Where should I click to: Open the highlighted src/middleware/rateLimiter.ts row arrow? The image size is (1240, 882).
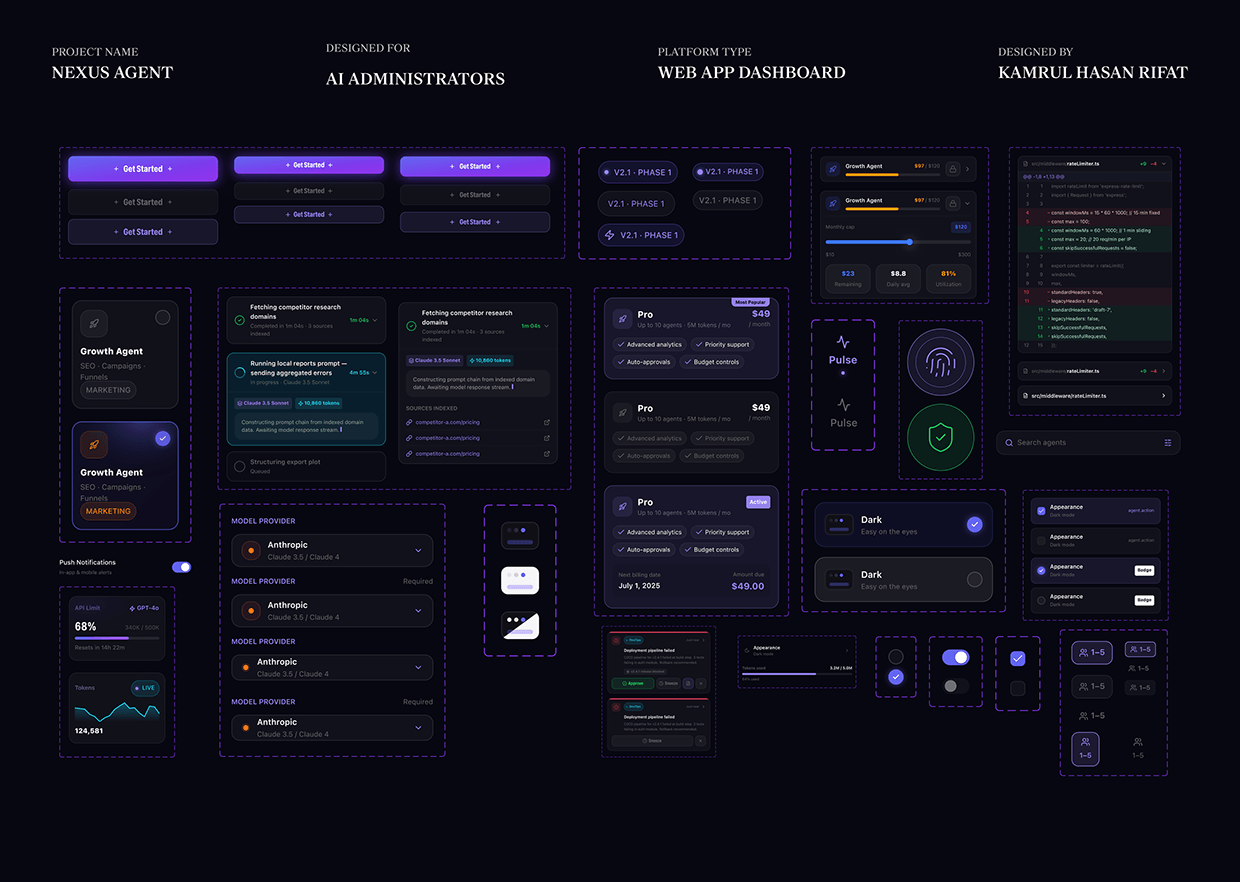tap(1163, 396)
